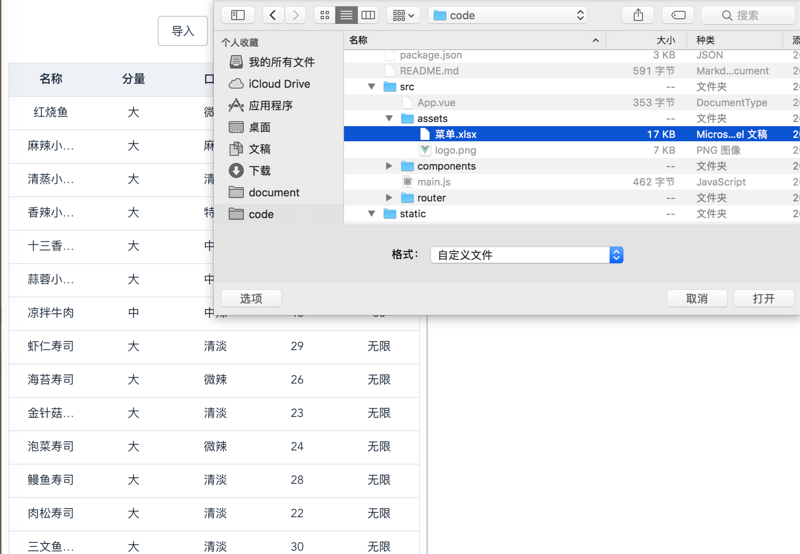Click the logo.png file row
This screenshot has width=800, height=554.
click(x=571, y=150)
